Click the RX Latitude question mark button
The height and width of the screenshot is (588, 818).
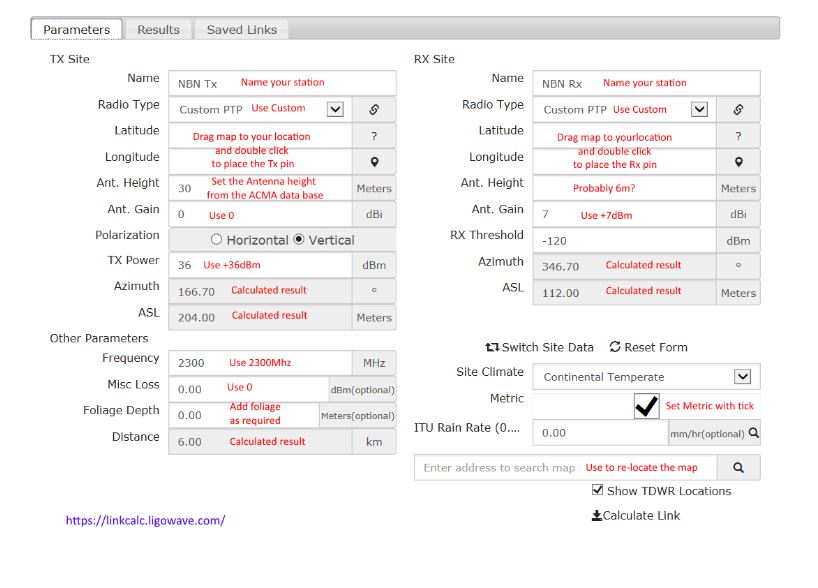pyautogui.click(x=738, y=136)
